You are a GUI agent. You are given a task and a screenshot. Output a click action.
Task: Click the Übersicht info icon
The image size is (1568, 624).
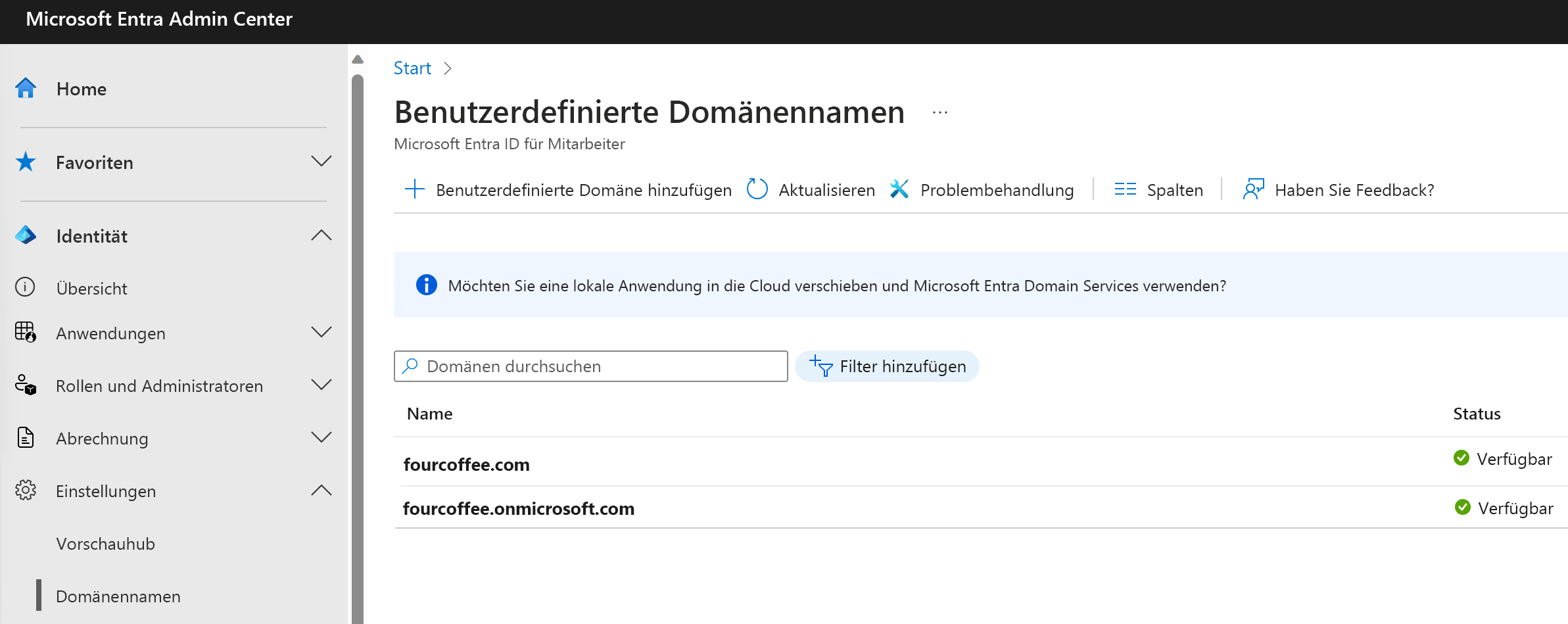[25, 287]
